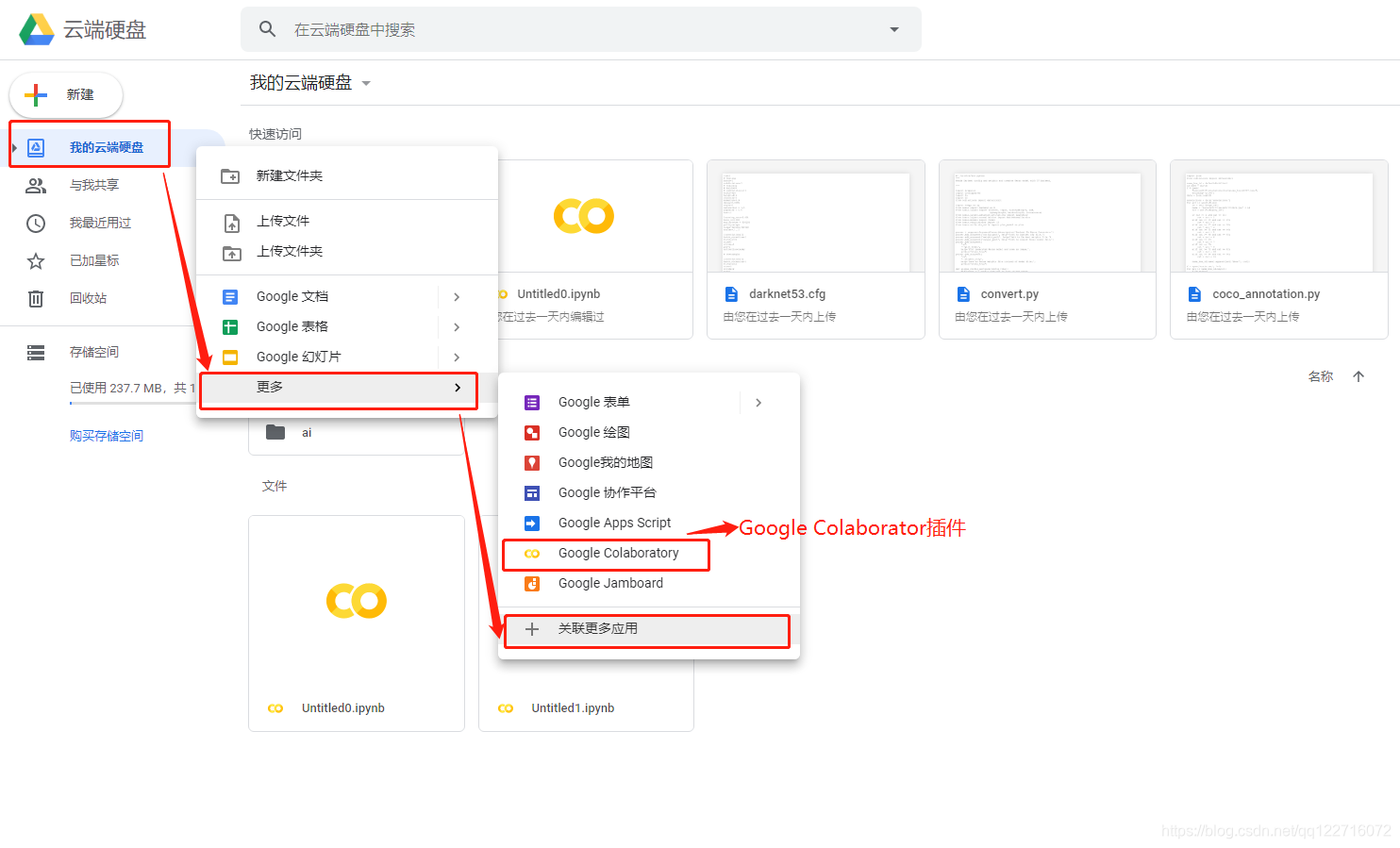Viewport: 1400px width, 848px height.
Task: Click the new folder icon in menu
Action: (x=230, y=176)
